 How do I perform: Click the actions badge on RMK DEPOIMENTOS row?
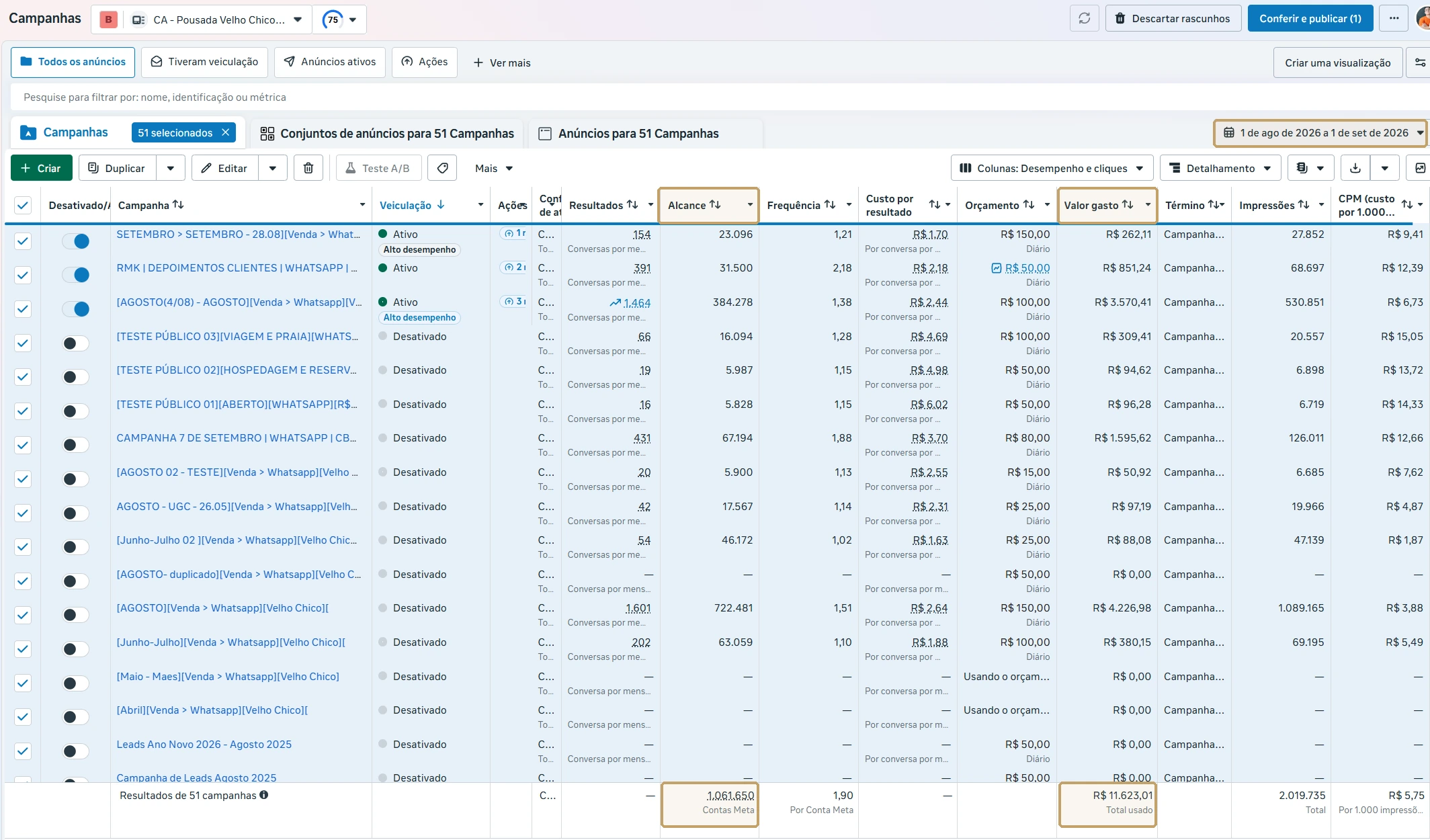tap(514, 267)
